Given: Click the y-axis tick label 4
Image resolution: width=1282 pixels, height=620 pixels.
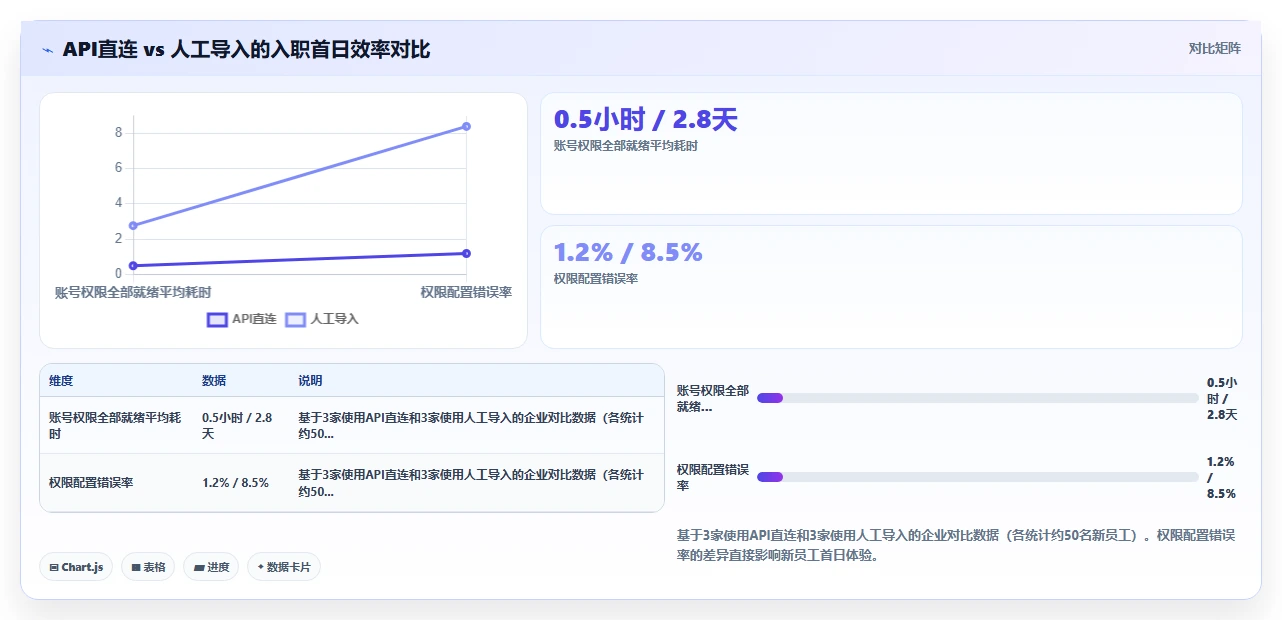Looking at the screenshot, I should (118, 203).
